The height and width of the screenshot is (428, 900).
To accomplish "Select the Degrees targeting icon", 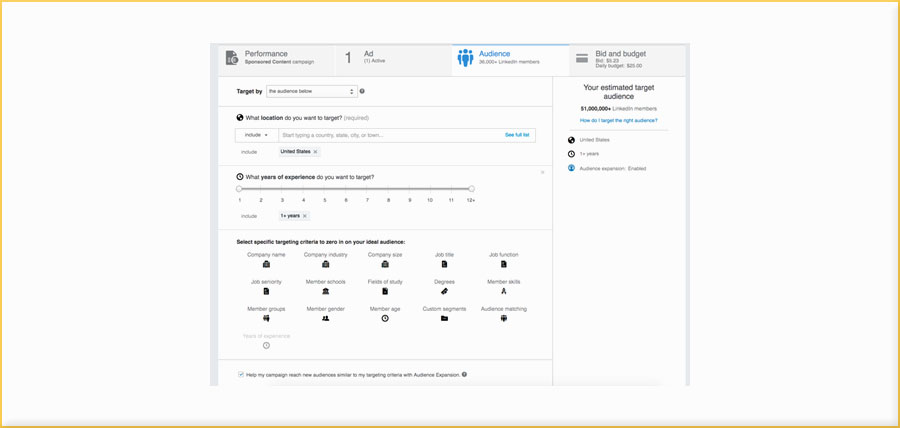I will (x=444, y=291).
